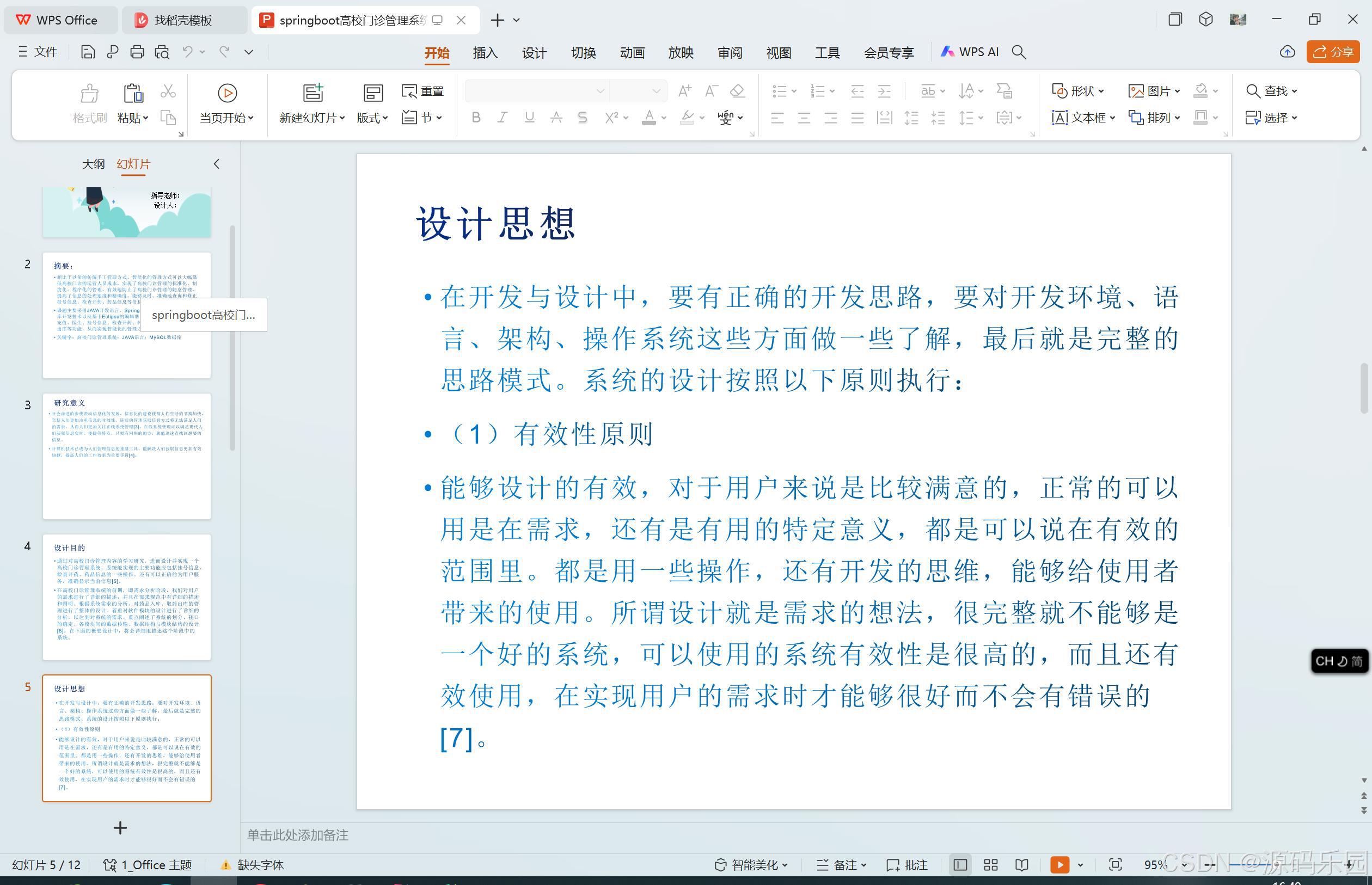The width and height of the screenshot is (1372, 885).
Task: Switch to the Outline tab in sidebar
Action: pos(93,164)
